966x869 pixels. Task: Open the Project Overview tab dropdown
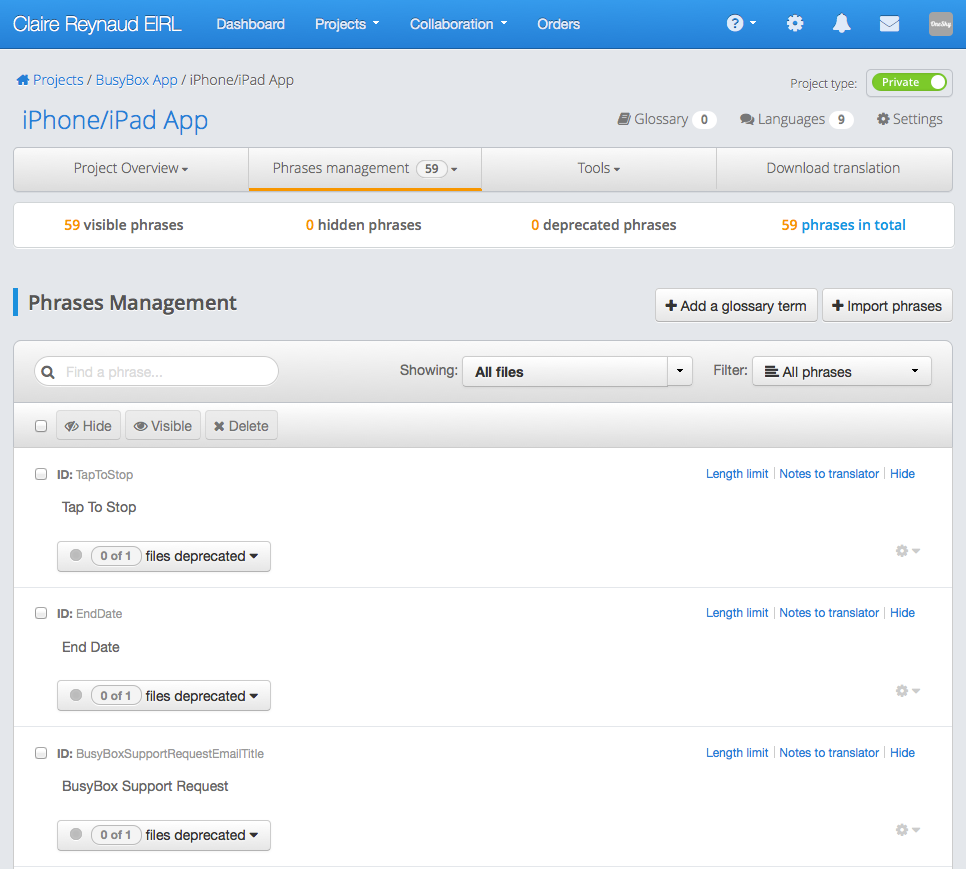(x=131, y=169)
